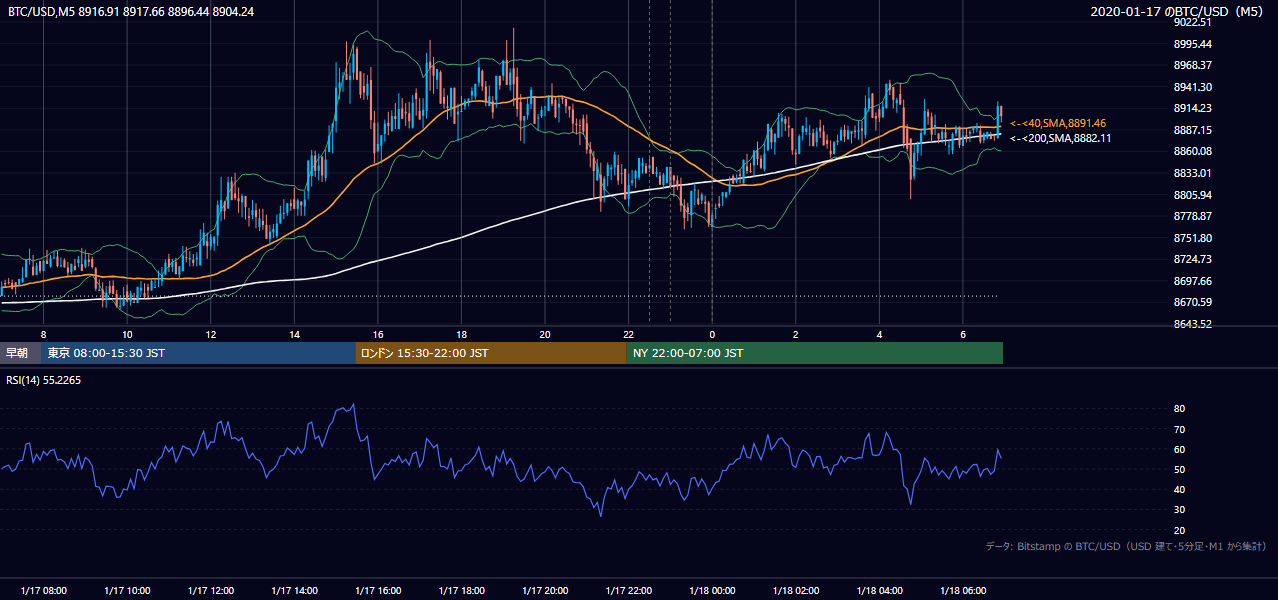This screenshot has width=1278, height=600.
Task: Click price axis value 8860.08
Action: (1194, 151)
